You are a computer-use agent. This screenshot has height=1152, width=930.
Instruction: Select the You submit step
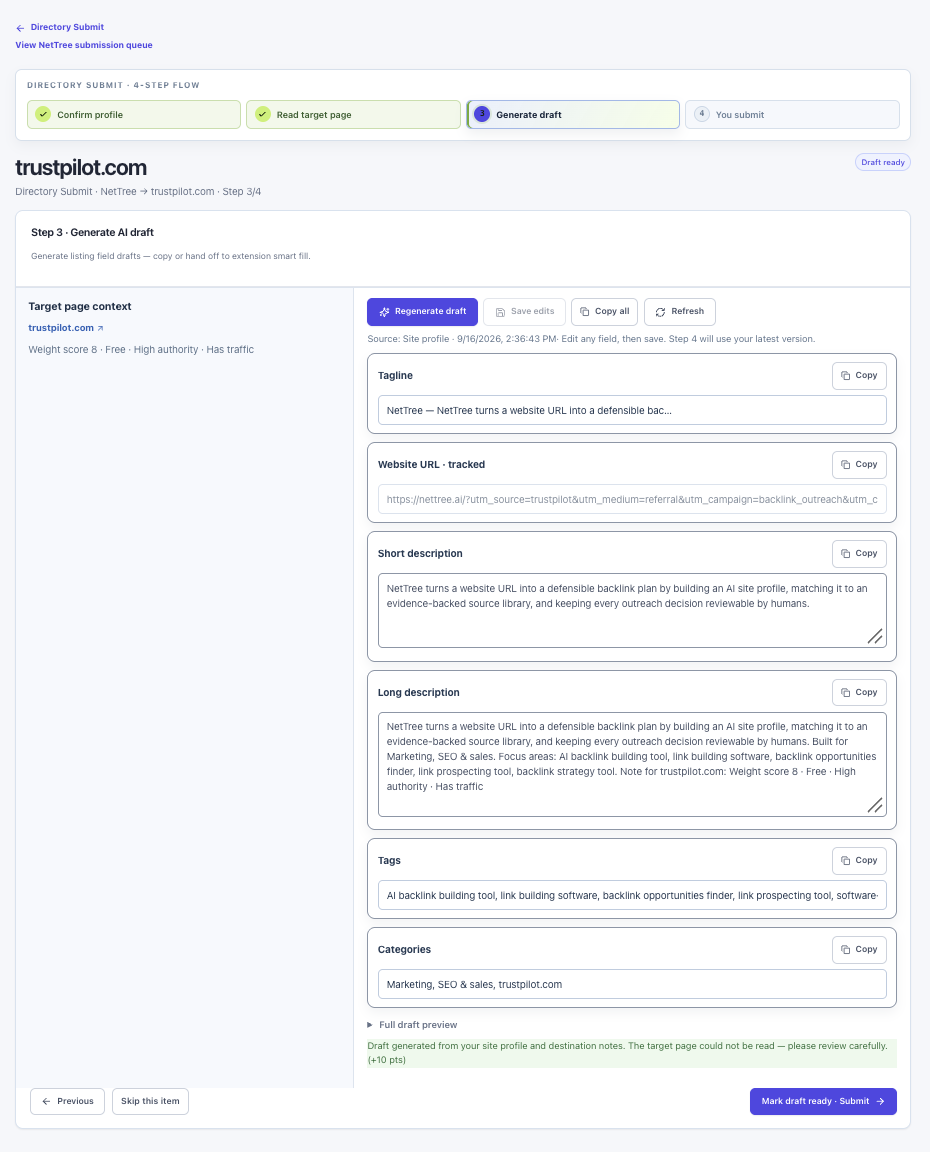pos(792,115)
